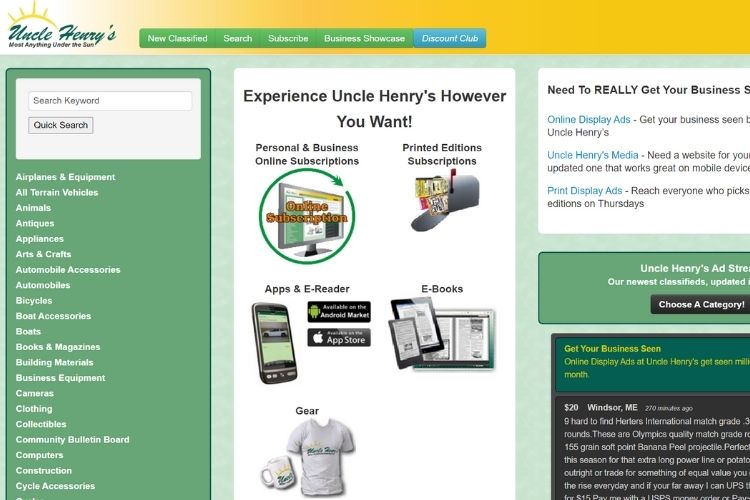Screen dimensions: 750x500
Task: Click the smartphone app image
Action: [275, 343]
